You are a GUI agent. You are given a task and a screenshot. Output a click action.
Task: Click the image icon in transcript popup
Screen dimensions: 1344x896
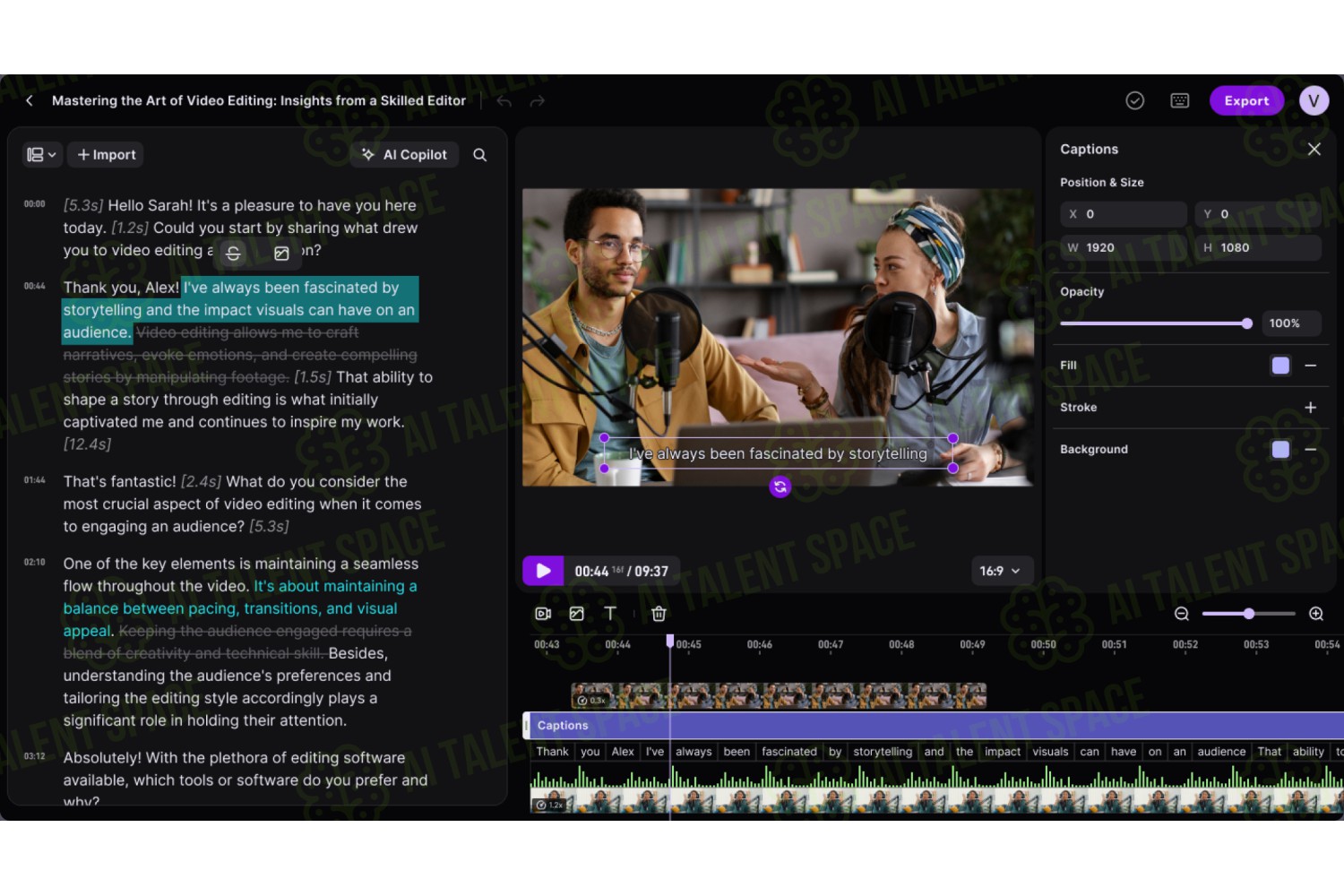coord(281,254)
